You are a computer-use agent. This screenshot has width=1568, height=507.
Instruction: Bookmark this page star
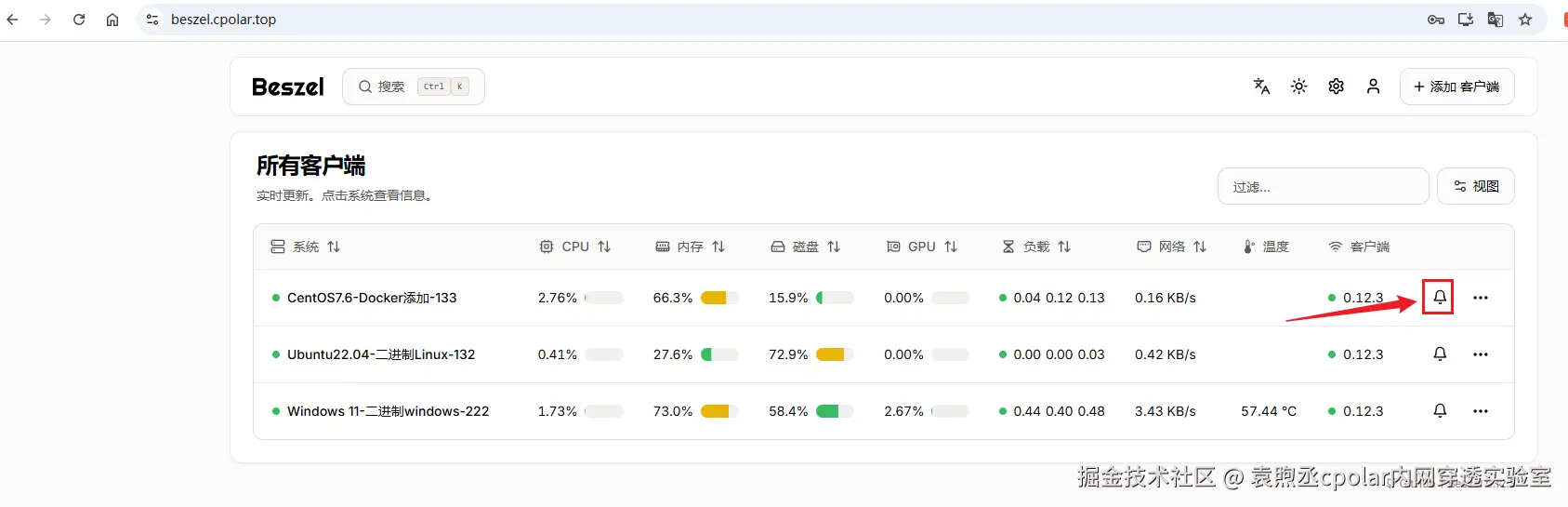(1525, 20)
